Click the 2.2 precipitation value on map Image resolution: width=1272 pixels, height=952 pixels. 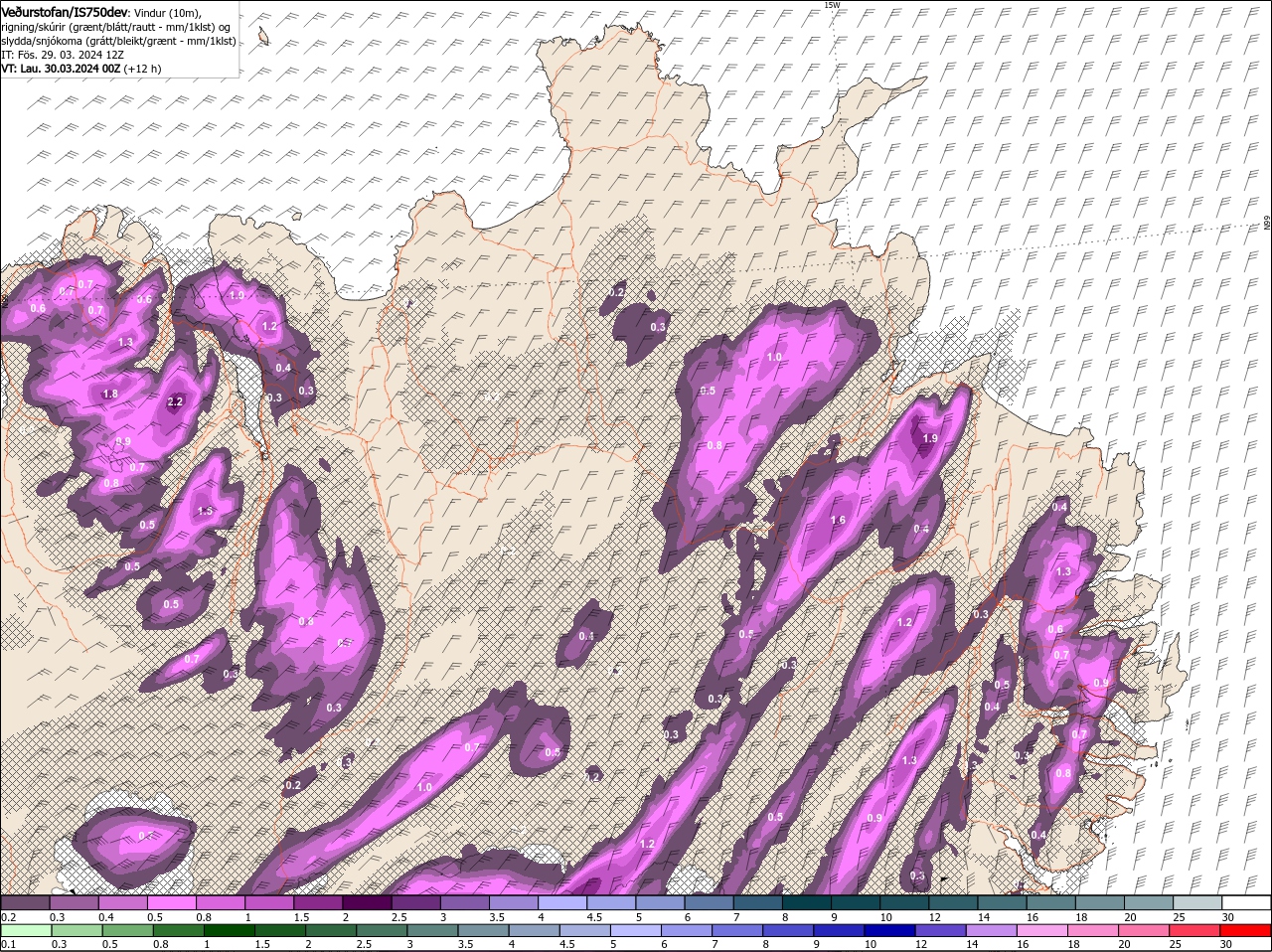pyautogui.click(x=176, y=401)
